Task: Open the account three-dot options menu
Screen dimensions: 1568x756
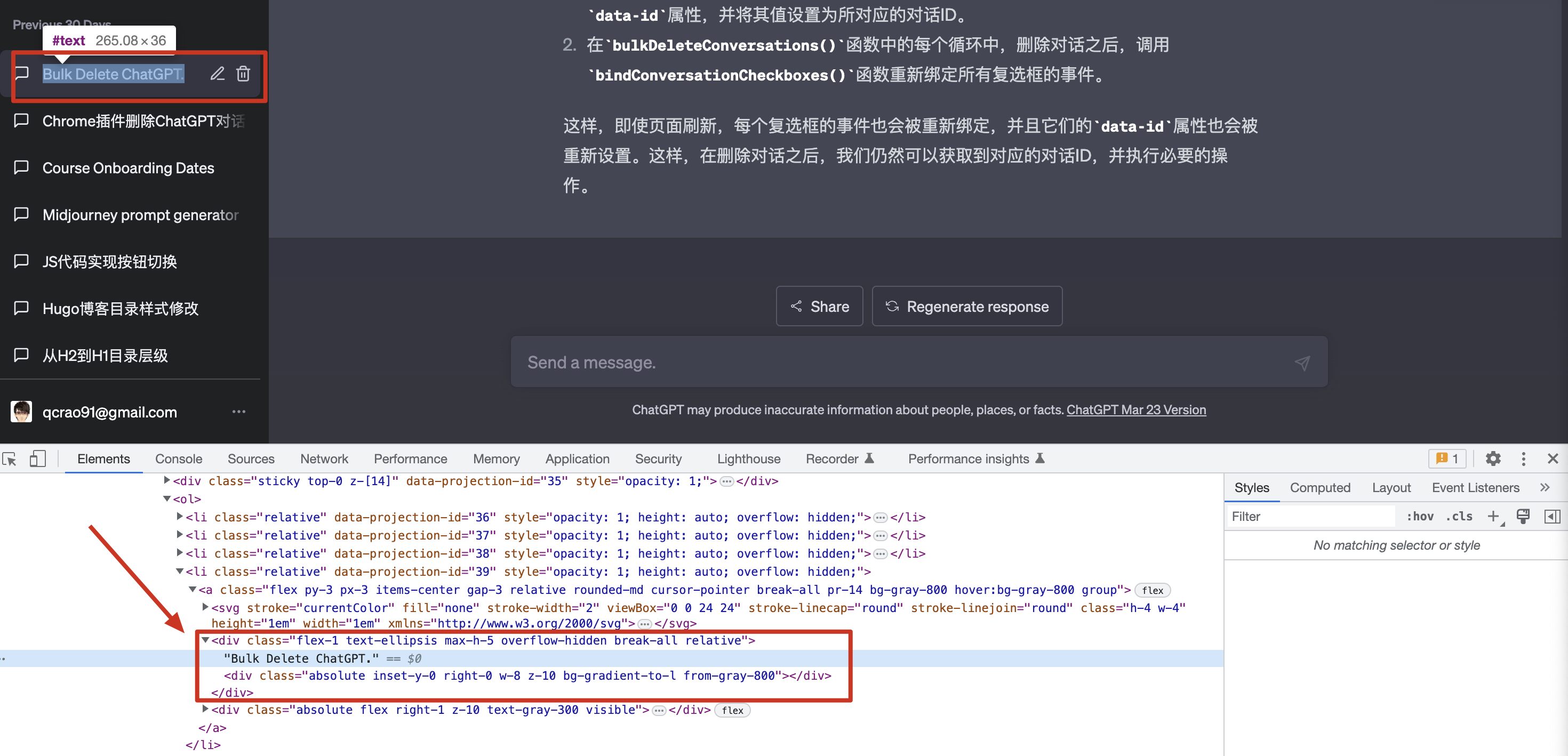Action: coord(238,412)
